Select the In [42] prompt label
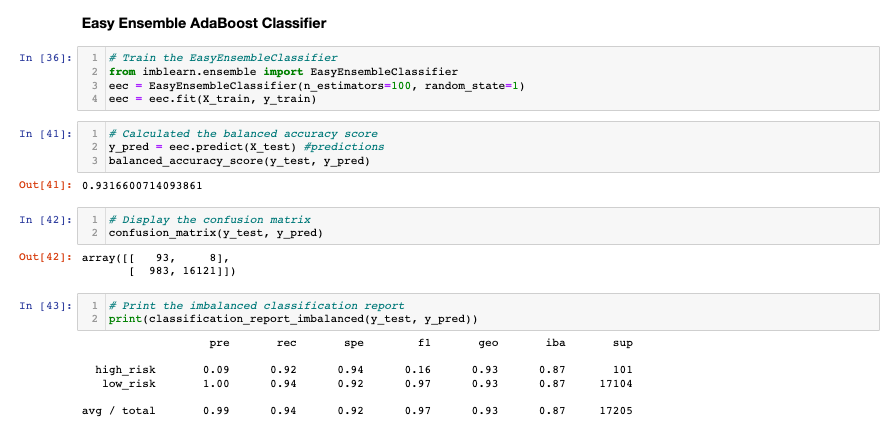The width and height of the screenshot is (889, 437). pyautogui.click(x=45, y=219)
